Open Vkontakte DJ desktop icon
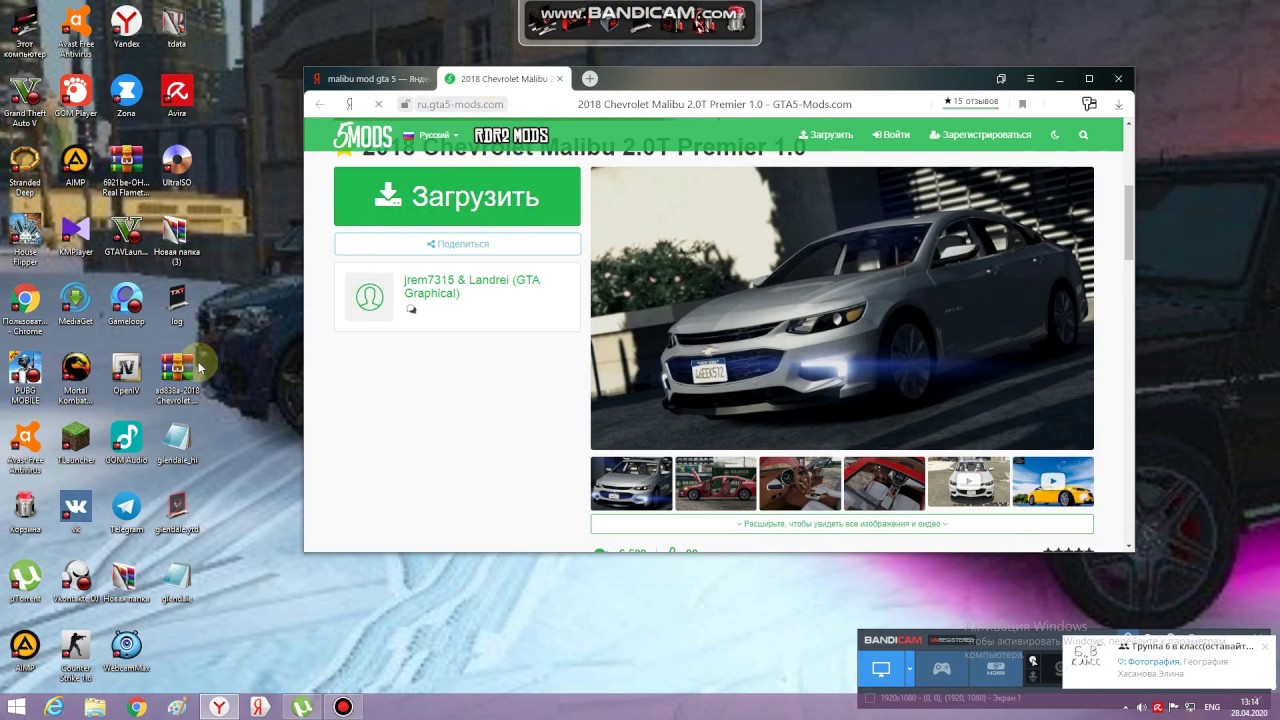 75,581
